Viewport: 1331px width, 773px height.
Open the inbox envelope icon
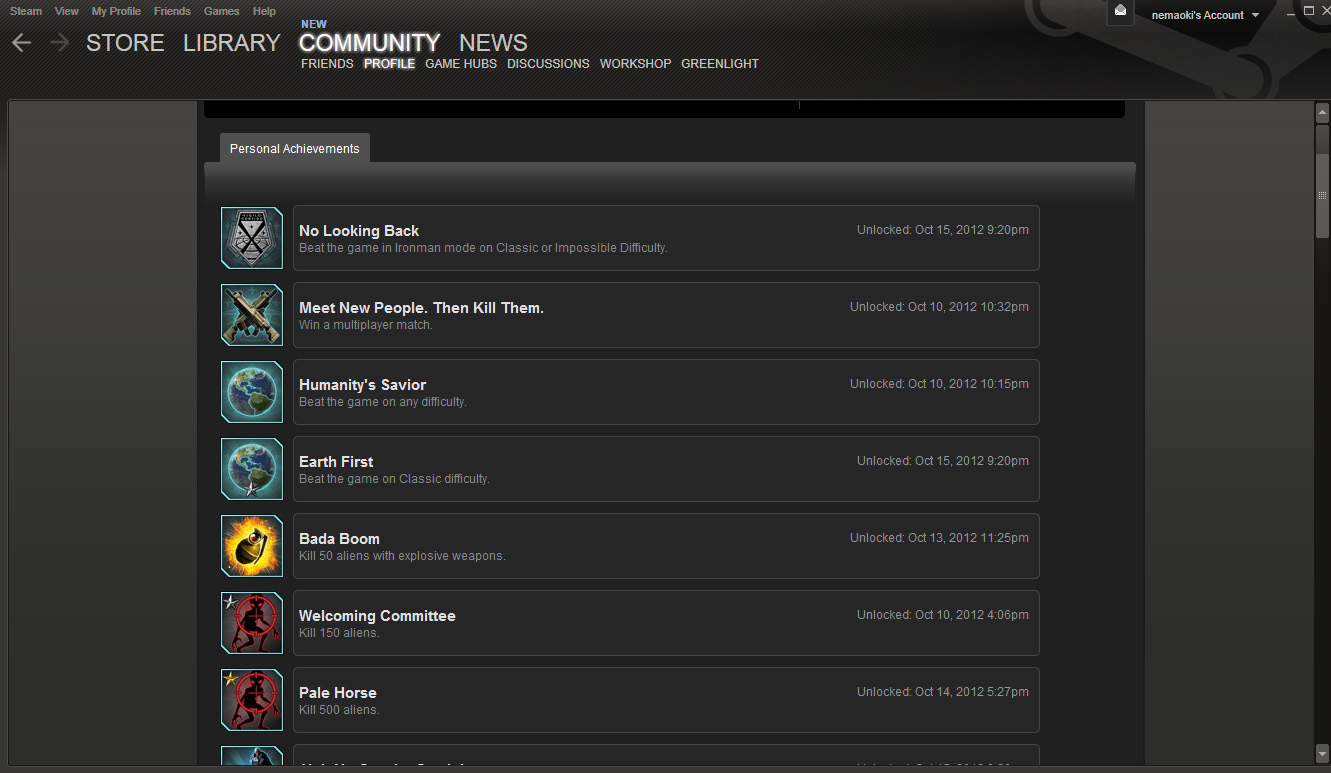(1121, 11)
